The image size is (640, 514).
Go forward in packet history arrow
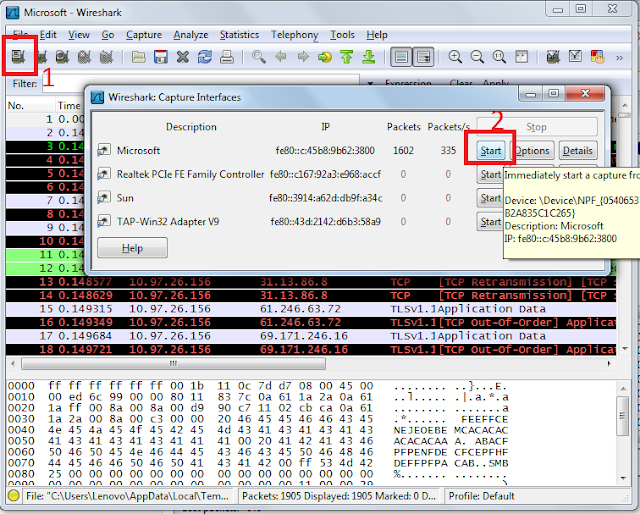(303, 57)
